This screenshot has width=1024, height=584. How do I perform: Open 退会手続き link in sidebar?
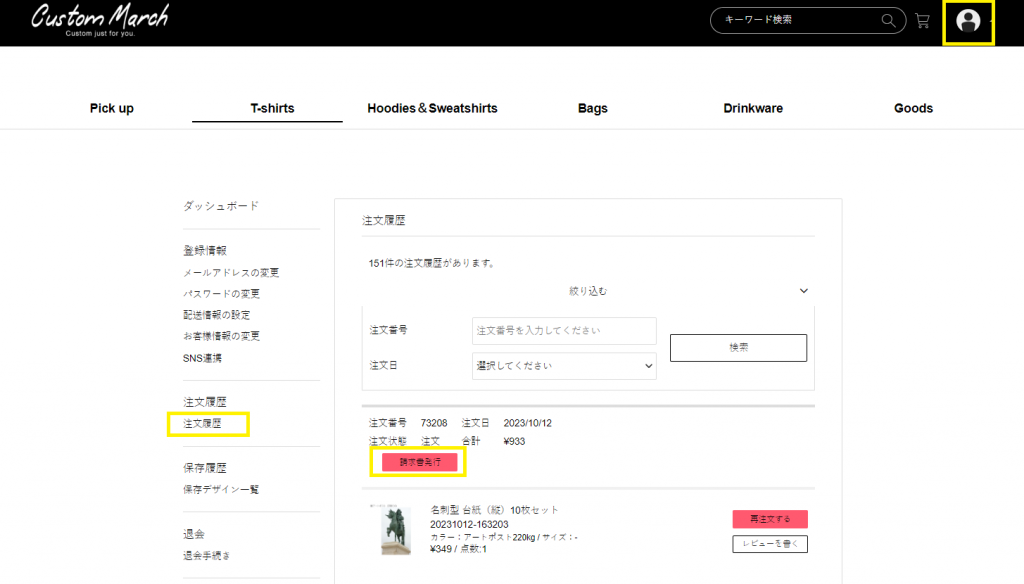206,555
